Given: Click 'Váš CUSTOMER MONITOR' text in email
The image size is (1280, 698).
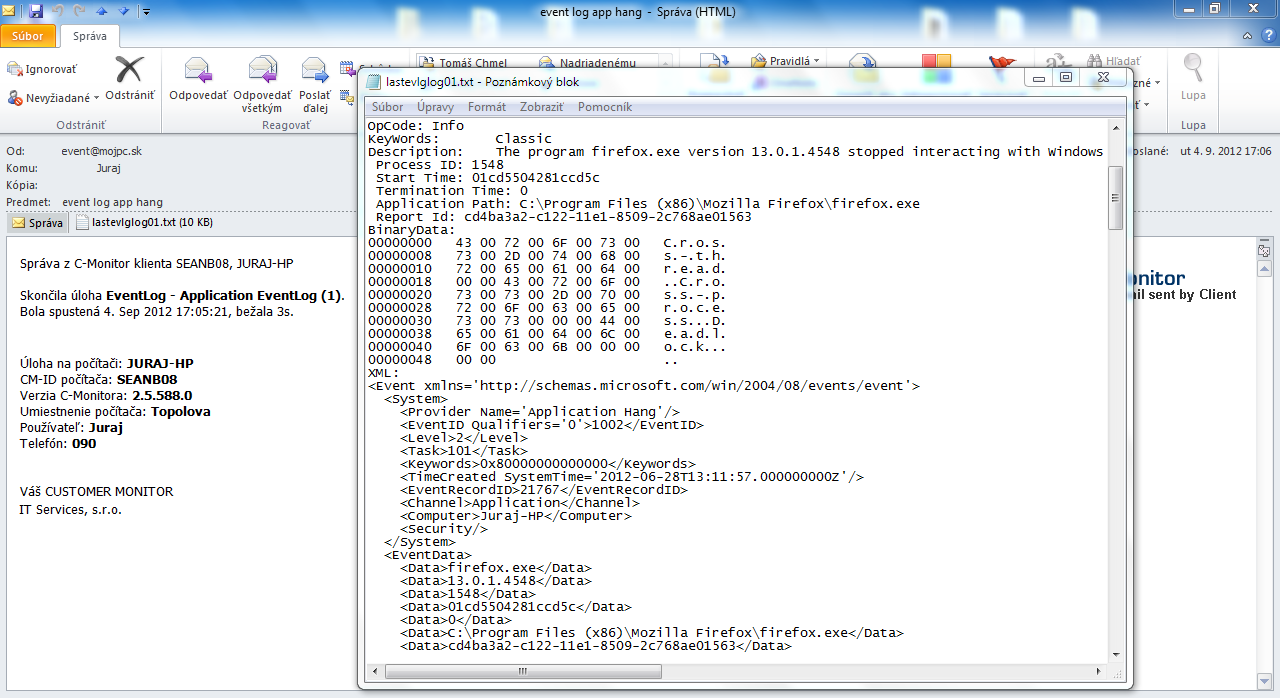Looking at the screenshot, I should pos(97,492).
